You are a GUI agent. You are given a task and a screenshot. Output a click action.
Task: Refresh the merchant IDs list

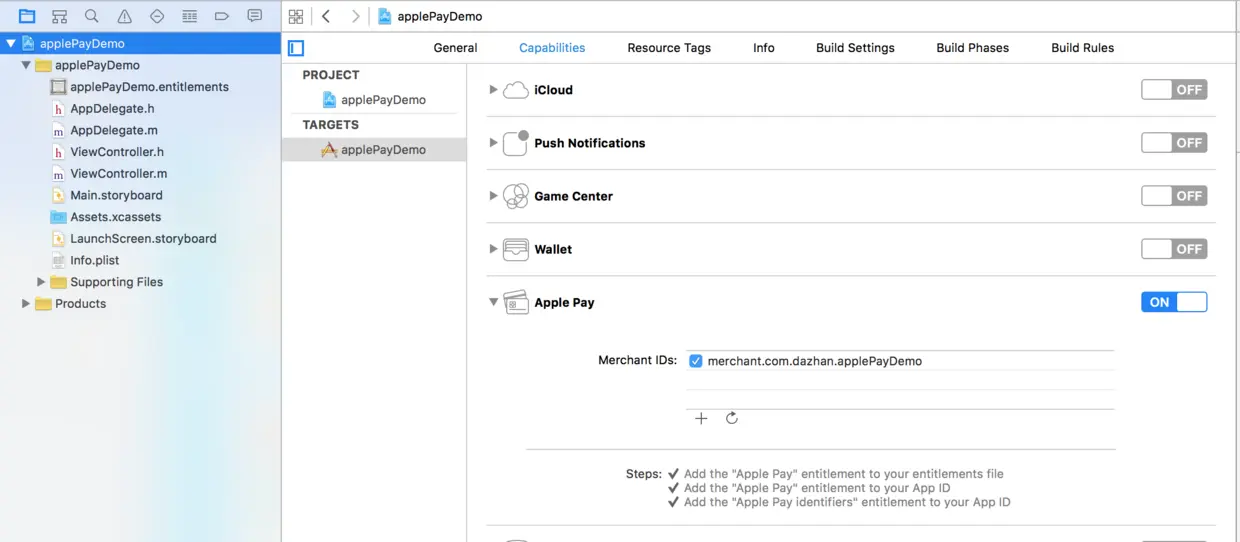(x=732, y=418)
